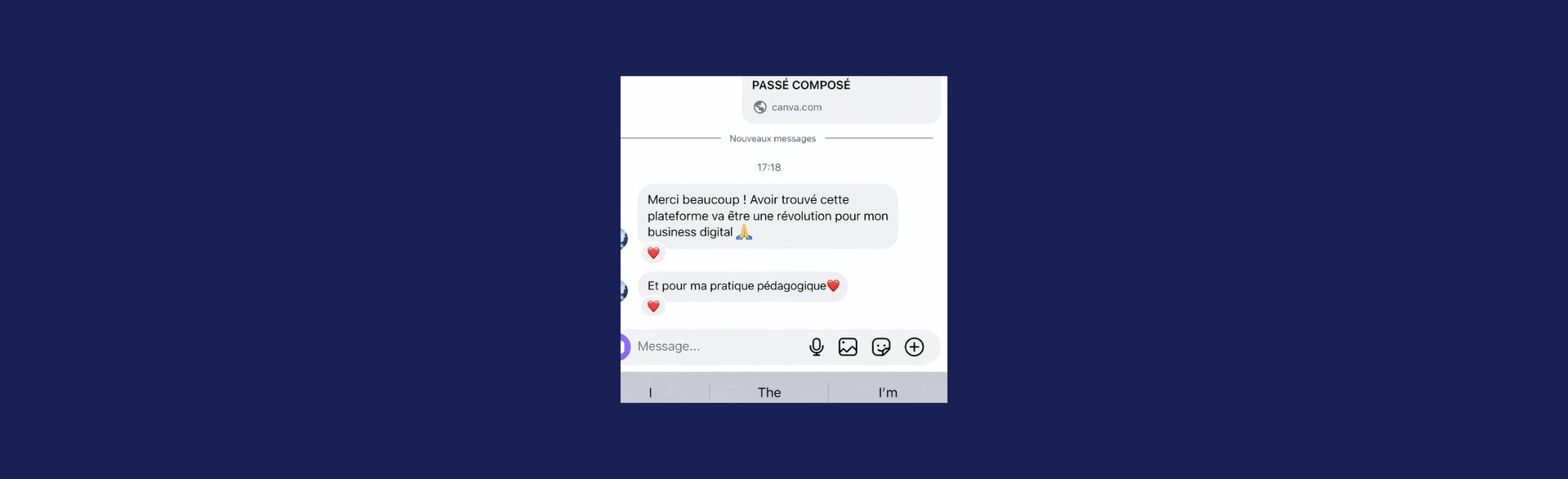Choose keyboard suggestion "I'm"
Image resolution: width=1568 pixels, height=479 pixels.
(888, 392)
